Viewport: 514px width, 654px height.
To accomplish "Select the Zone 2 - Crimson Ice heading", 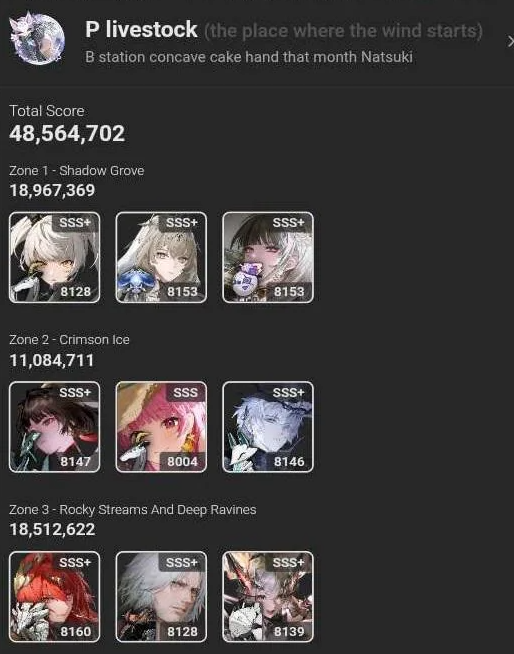I will [69, 340].
